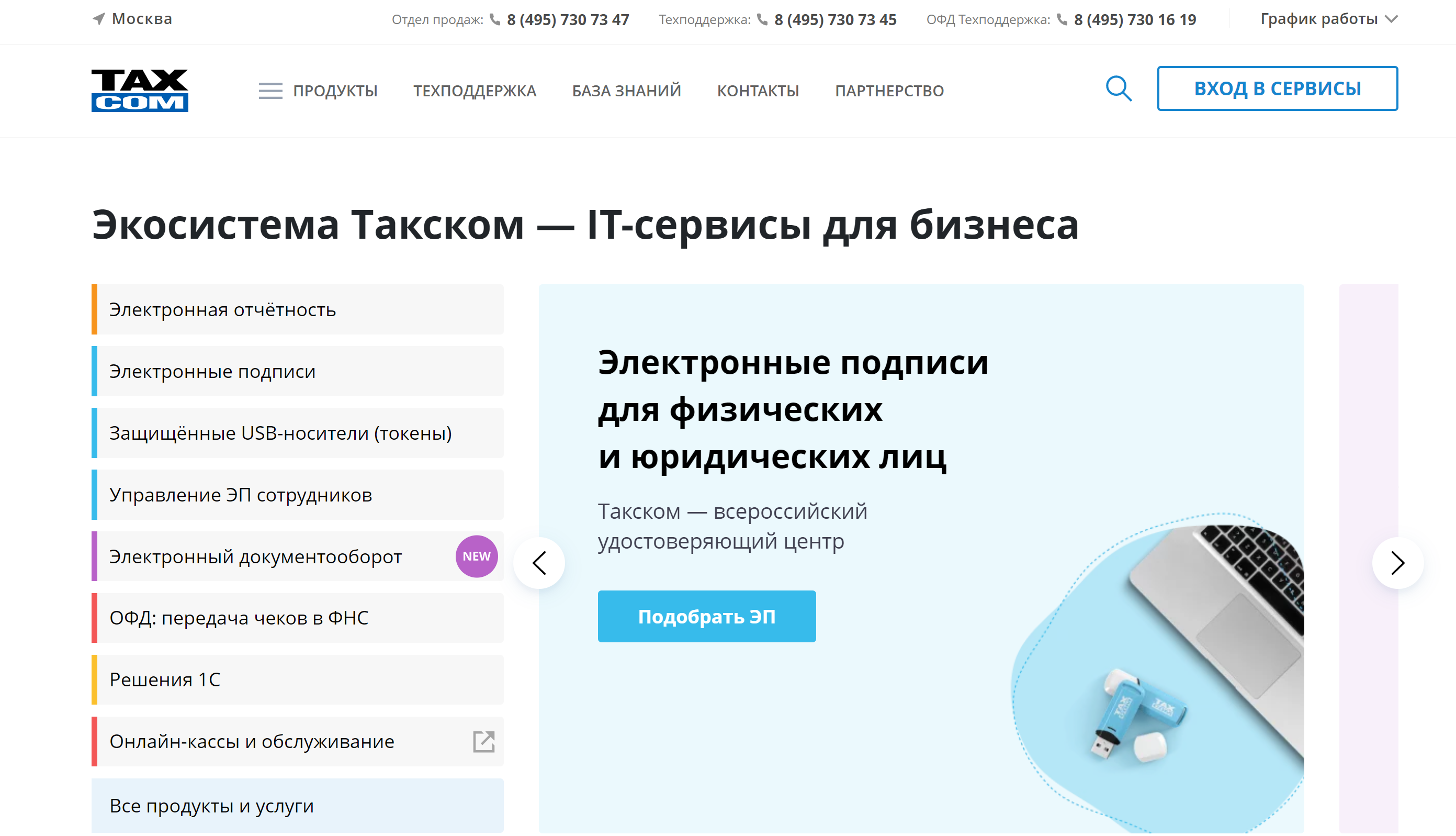
Task: Click the laptop and USB tokens banner image
Action: [x=1157, y=673]
